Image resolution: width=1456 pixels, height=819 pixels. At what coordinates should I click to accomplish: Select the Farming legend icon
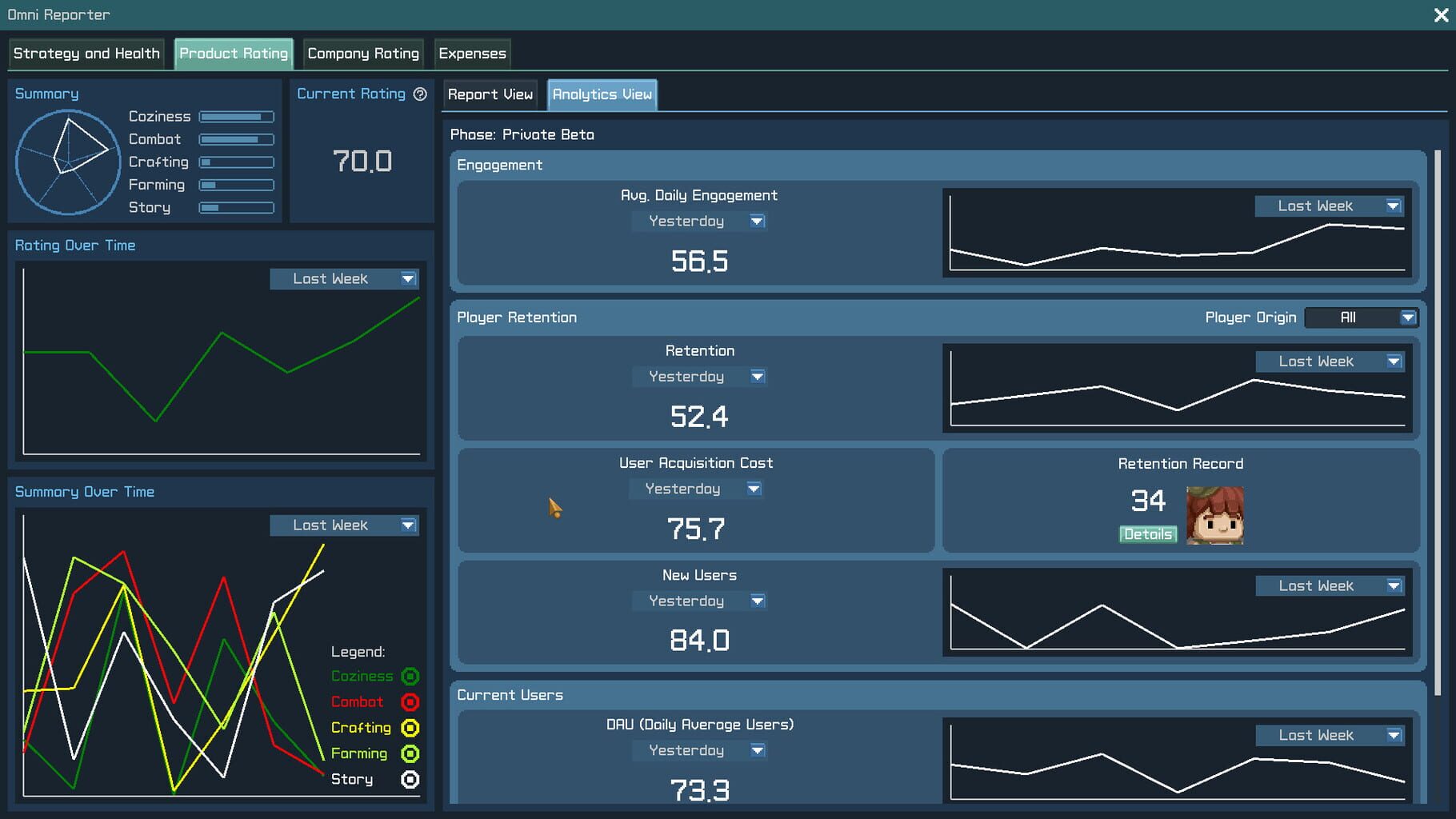coord(410,753)
